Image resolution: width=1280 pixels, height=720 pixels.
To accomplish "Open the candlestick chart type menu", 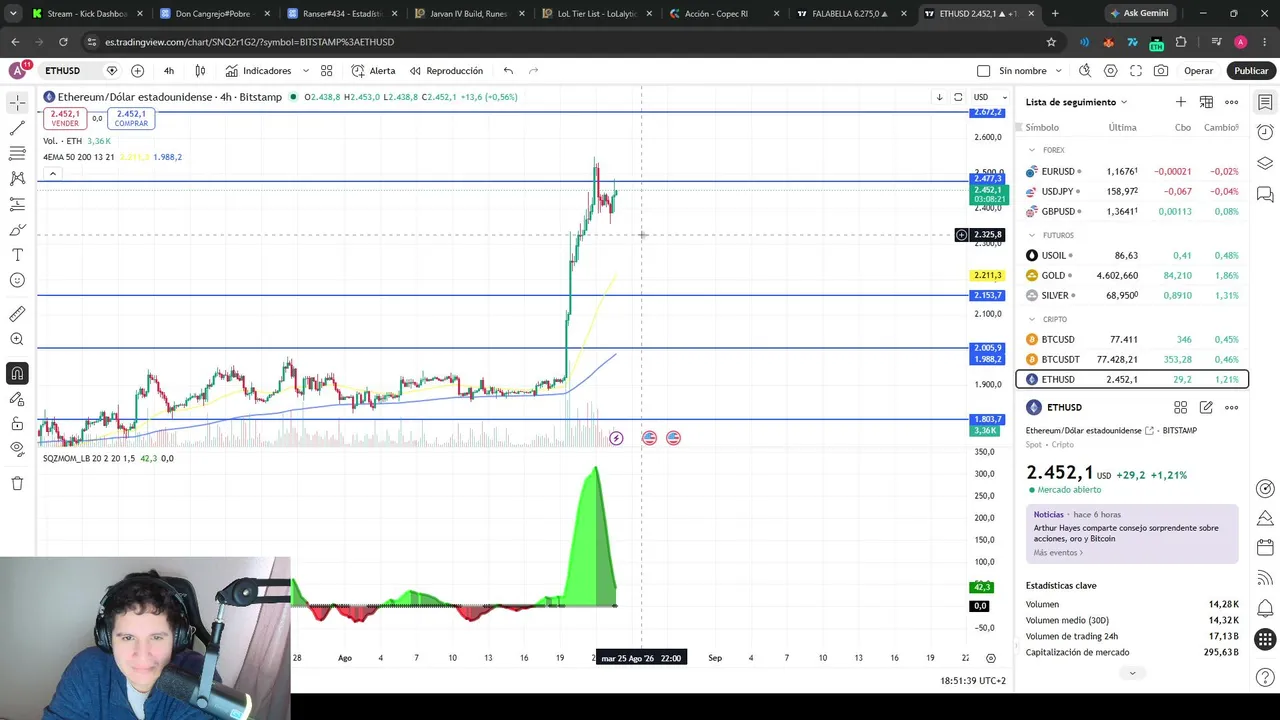I will tap(200, 71).
